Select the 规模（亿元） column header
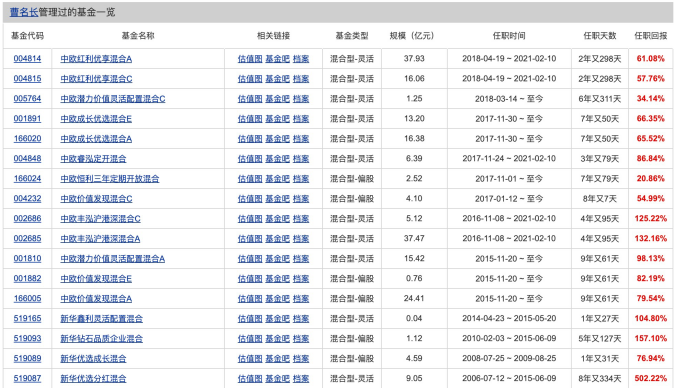 [414, 36]
